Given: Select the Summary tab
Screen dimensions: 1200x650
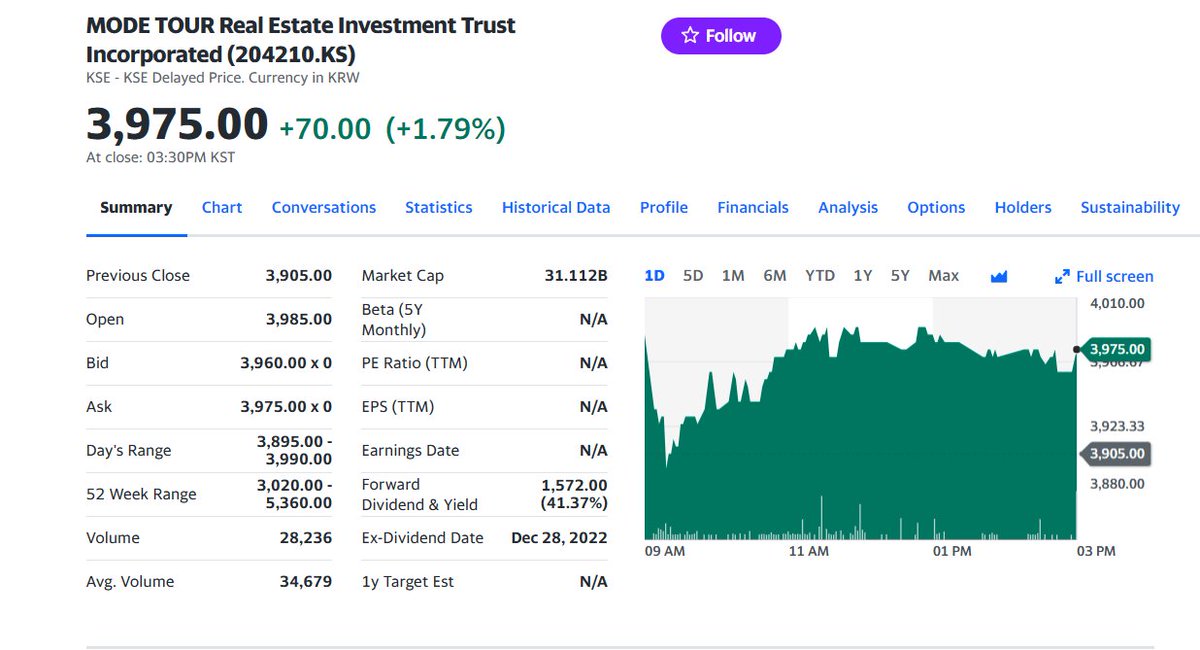Looking at the screenshot, I should (136, 208).
